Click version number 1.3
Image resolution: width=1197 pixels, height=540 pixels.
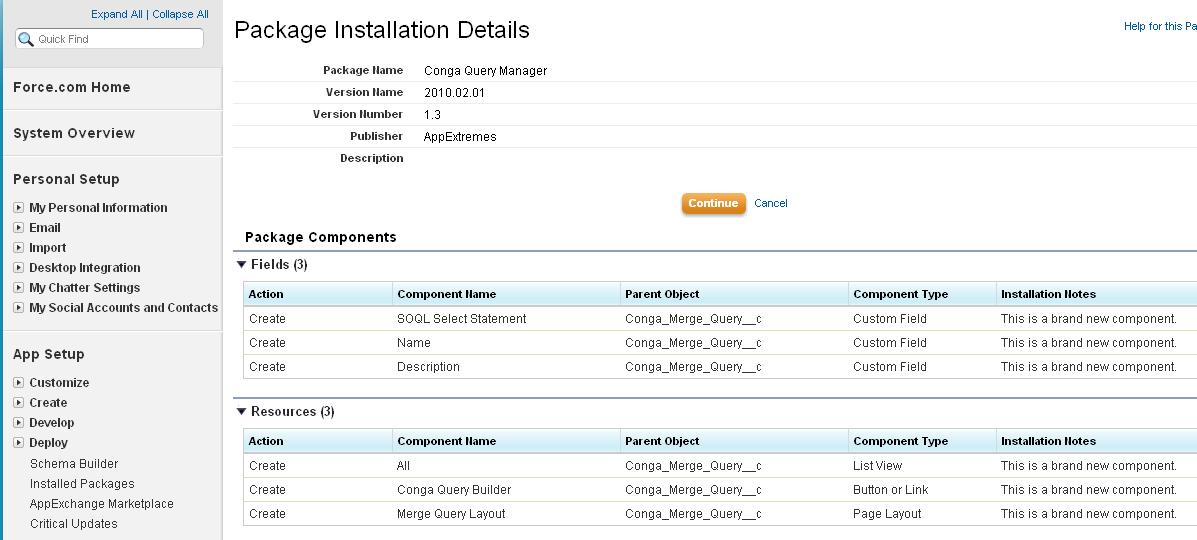[x=432, y=115]
